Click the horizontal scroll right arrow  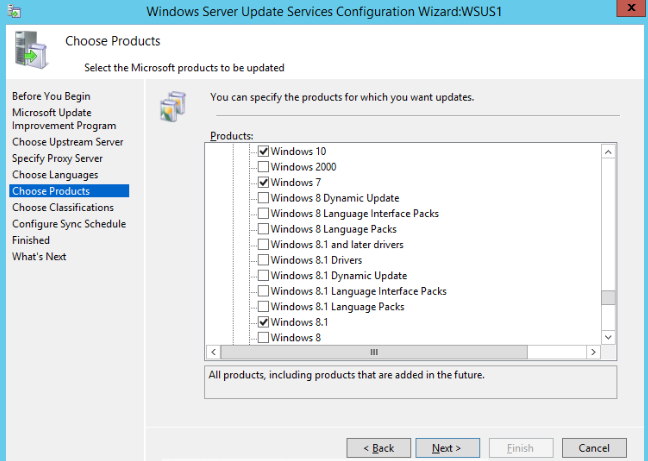593,352
